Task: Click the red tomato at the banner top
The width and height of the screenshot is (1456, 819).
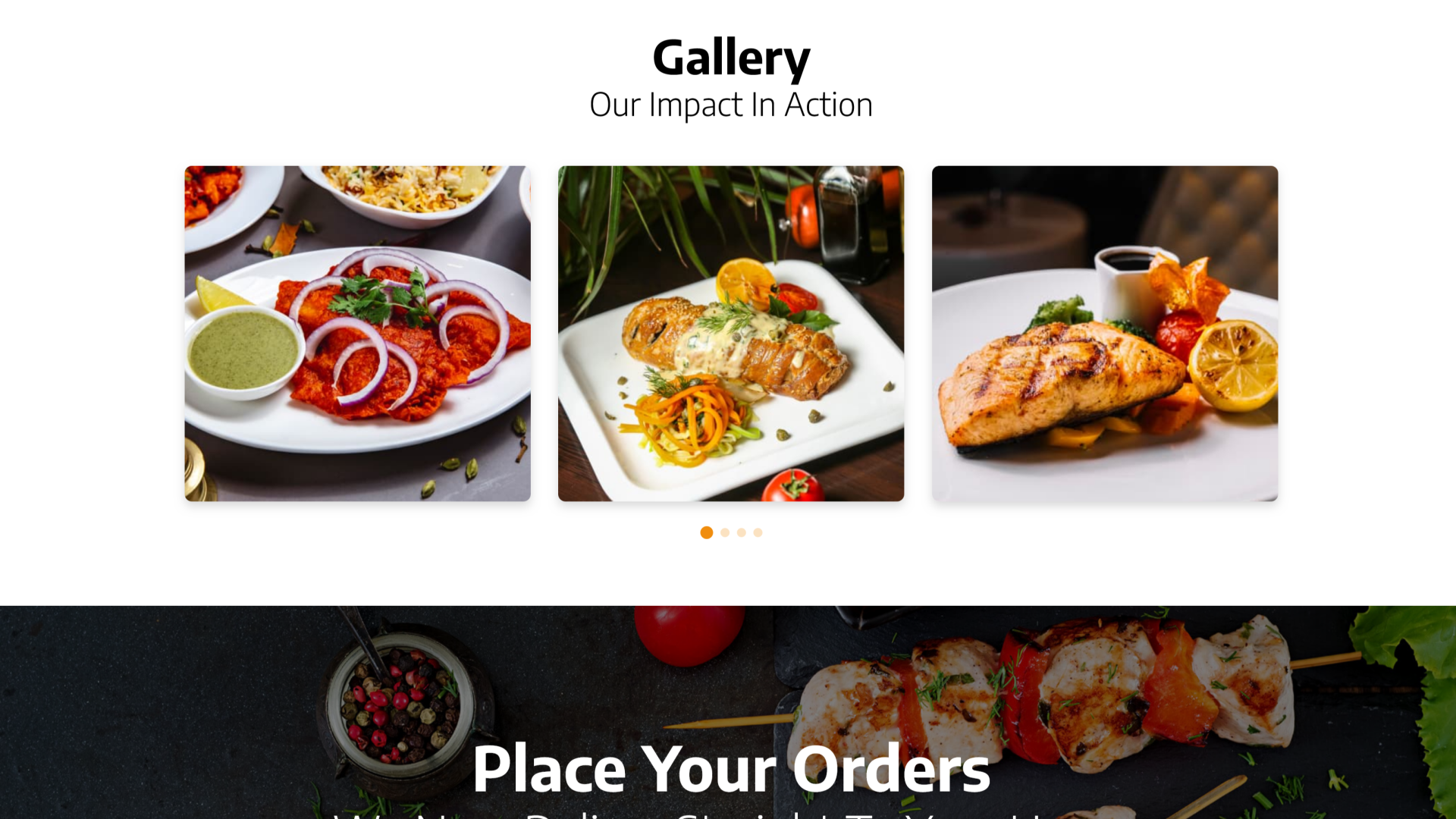Action: pyautogui.click(x=689, y=634)
